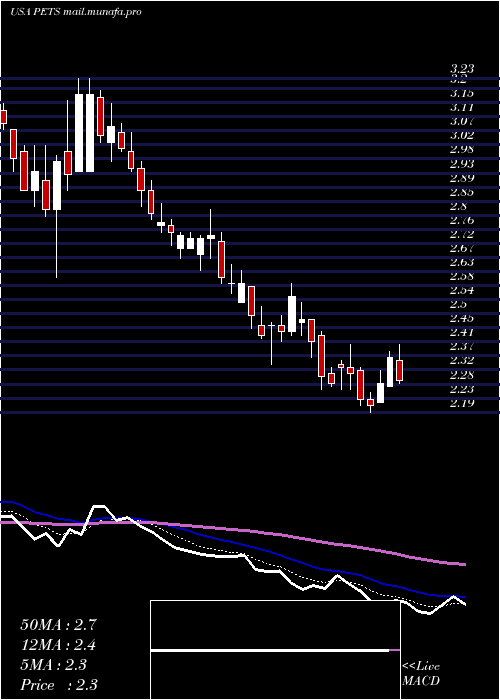This screenshot has height=700, width=500.
Task: Click the 2.19 price axis label
Action: coord(462,403)
